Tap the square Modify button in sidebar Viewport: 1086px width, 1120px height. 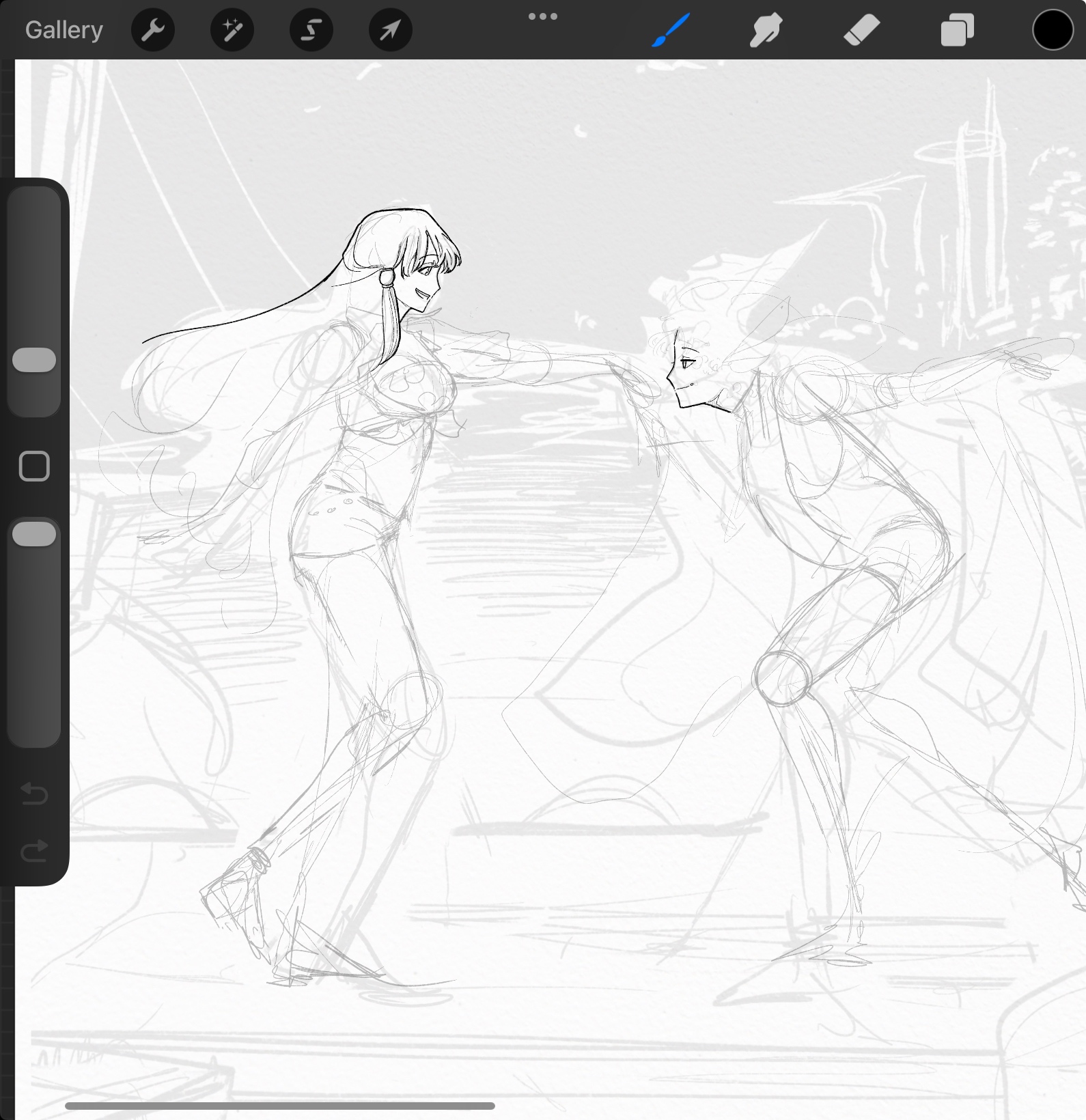click(x=34, y=466)
